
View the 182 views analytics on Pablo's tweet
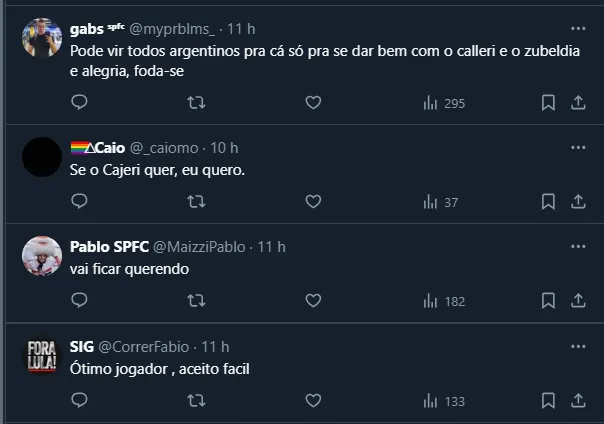445,300
